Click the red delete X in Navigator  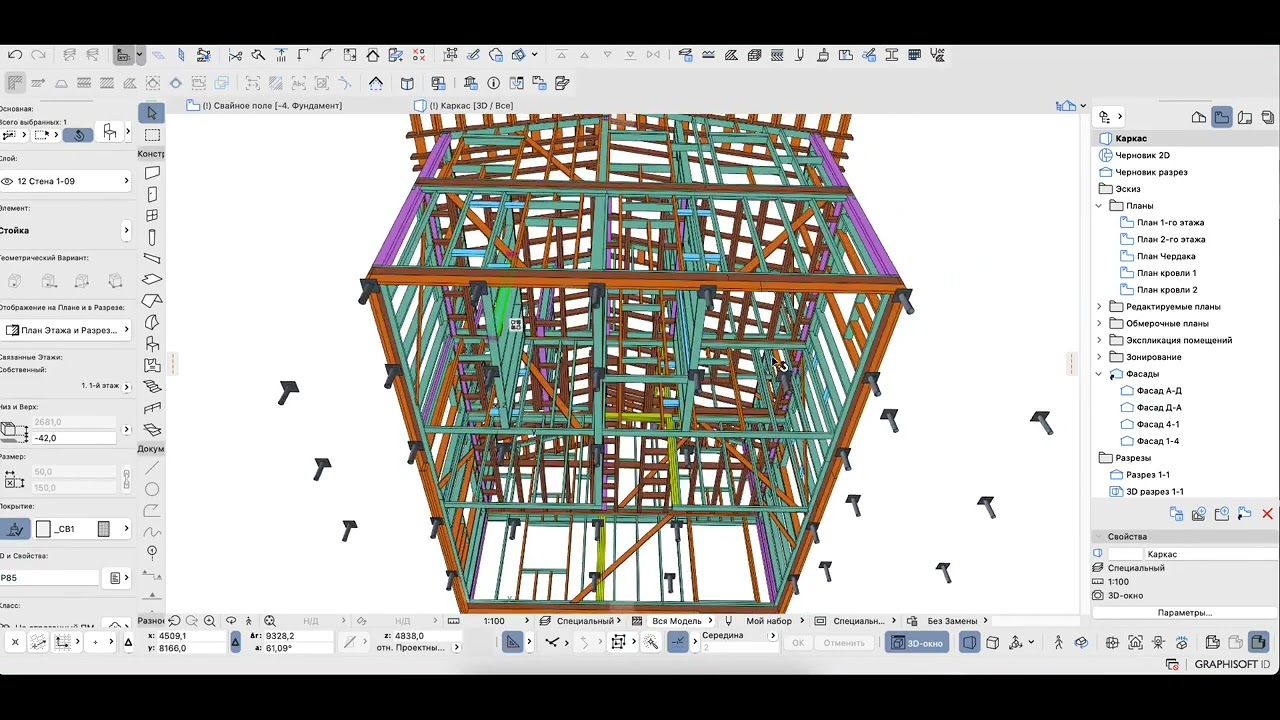pos(1267,514)
